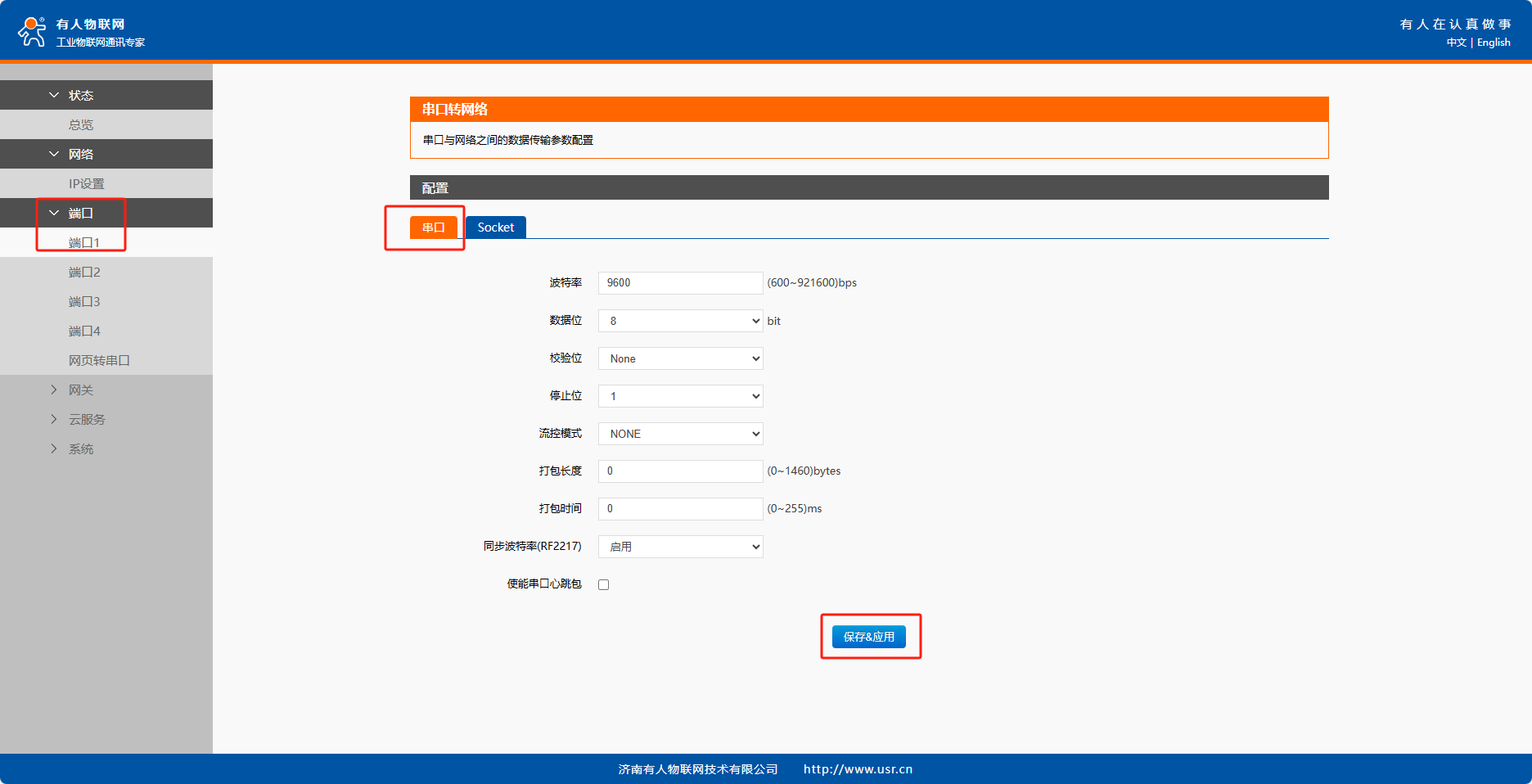Open the 数据位 dropdown
The width and height of the screenshot is (1532, 784).
click(x=680, y=321)
